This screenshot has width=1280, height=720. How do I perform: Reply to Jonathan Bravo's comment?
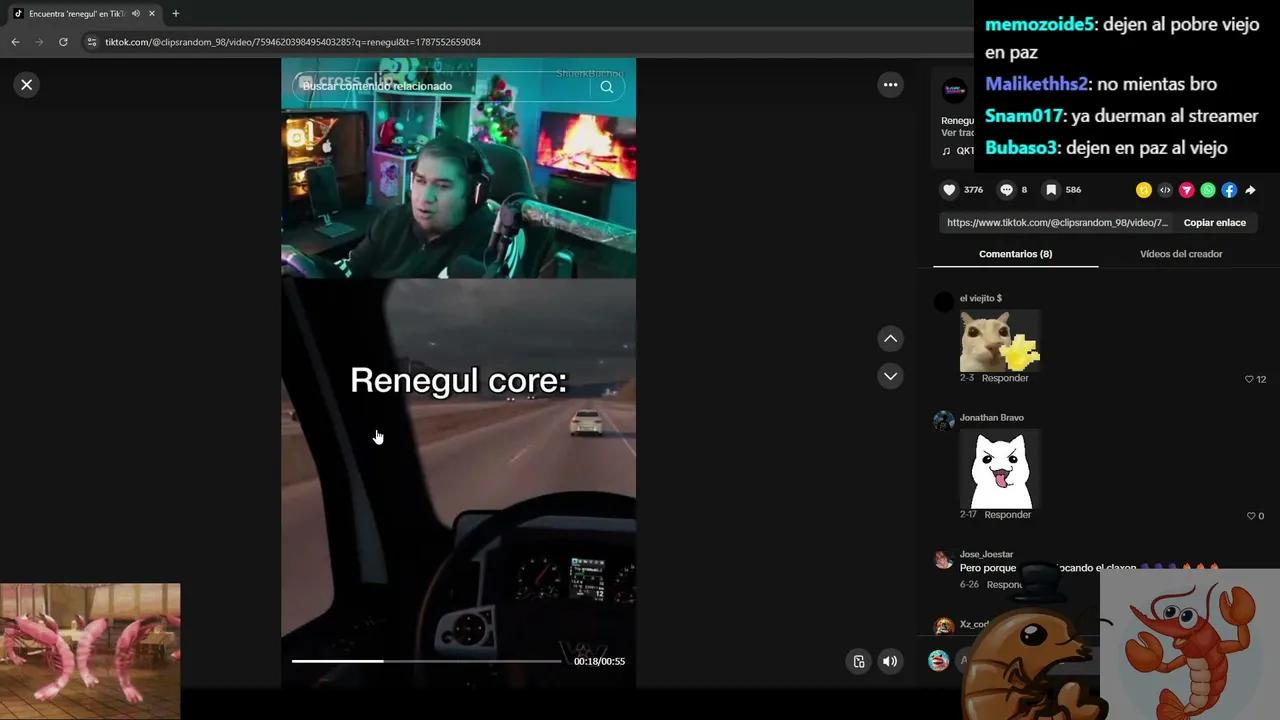coord(1007,515)
